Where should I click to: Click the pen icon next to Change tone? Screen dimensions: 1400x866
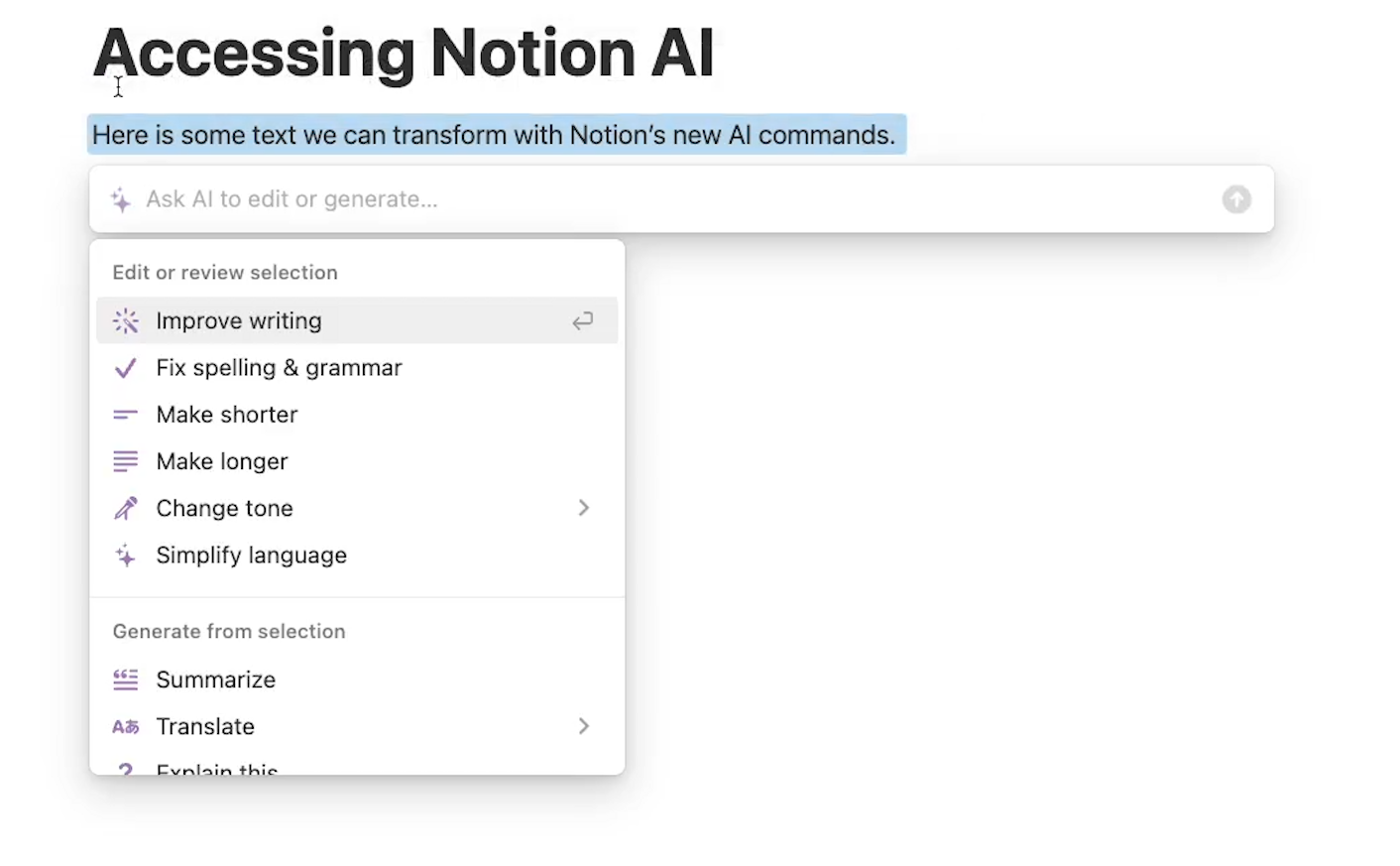126,507
